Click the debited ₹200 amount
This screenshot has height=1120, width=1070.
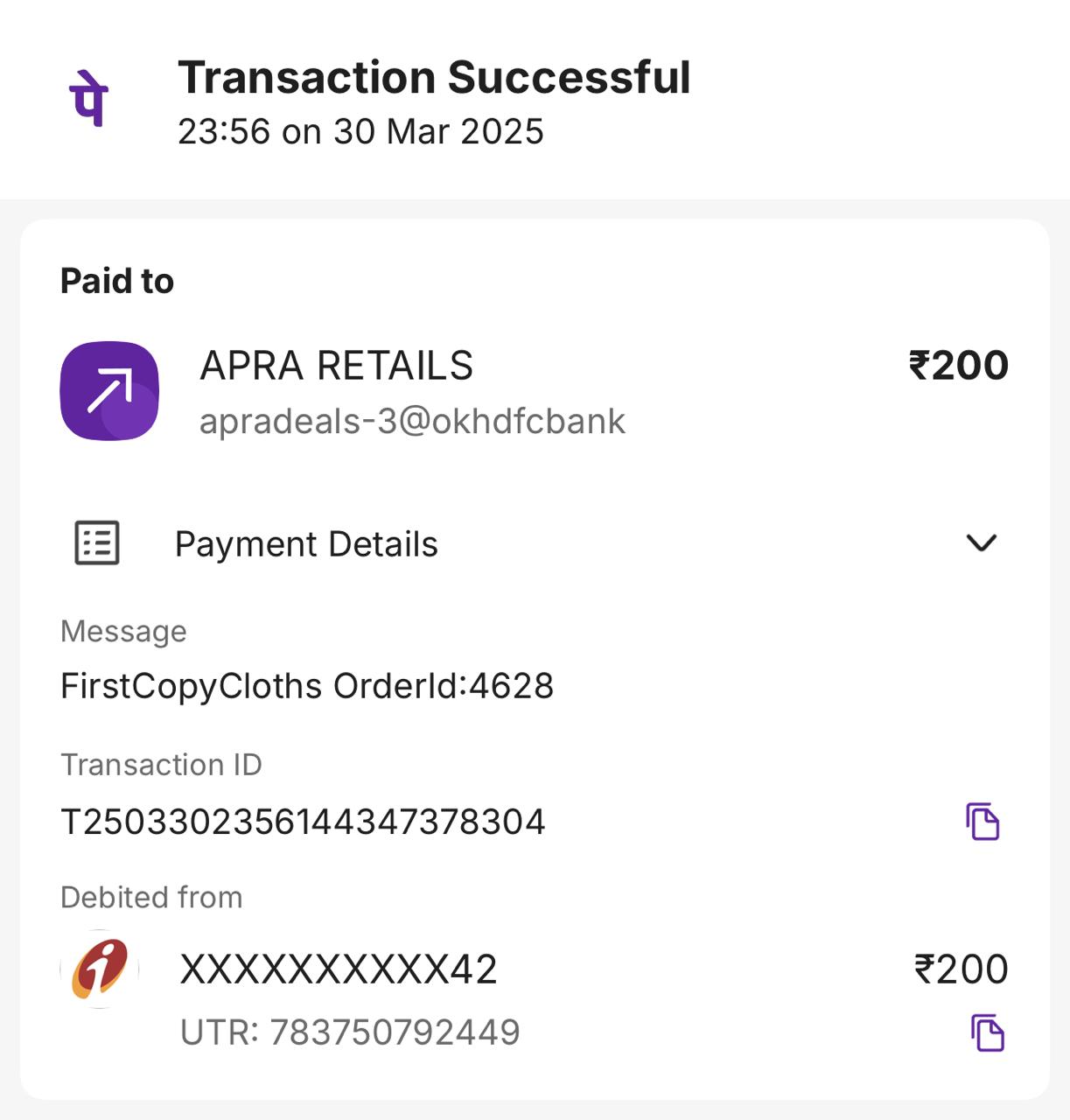tap(961, 969)
